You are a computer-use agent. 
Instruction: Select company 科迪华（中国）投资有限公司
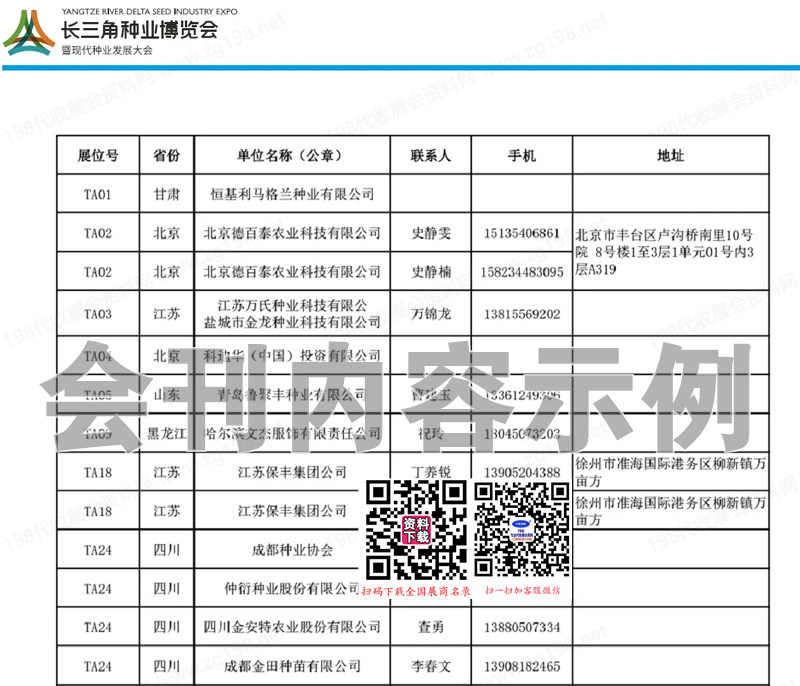(292, 355)
